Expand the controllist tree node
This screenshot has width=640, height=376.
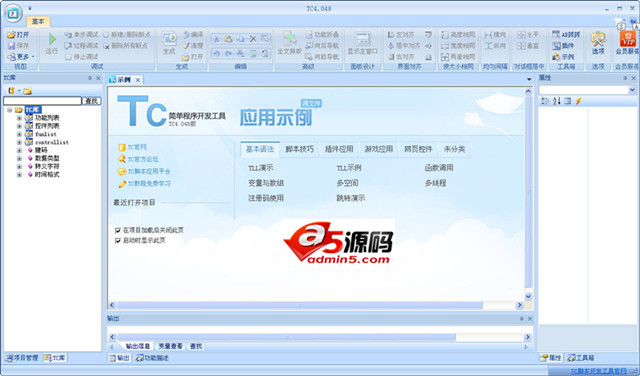tap(19, 142)
